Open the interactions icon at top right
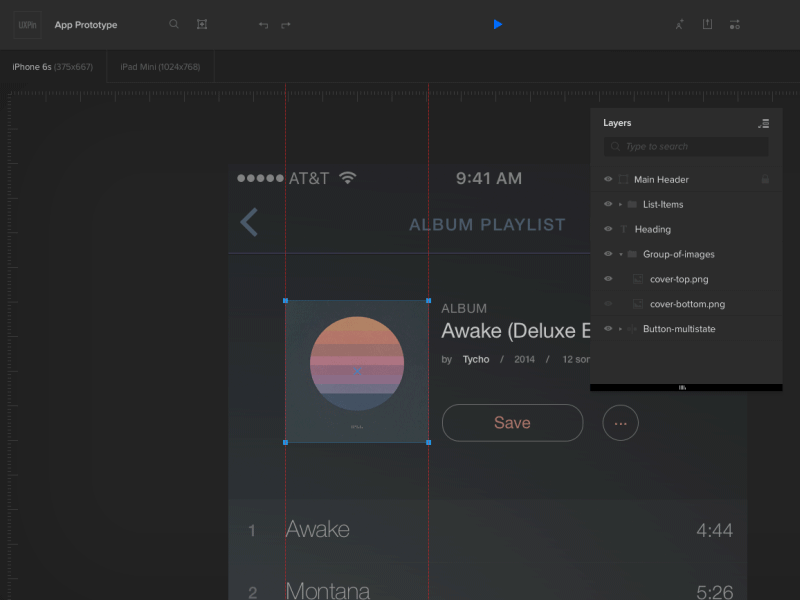The image size is (800, 600). (735, 24)
